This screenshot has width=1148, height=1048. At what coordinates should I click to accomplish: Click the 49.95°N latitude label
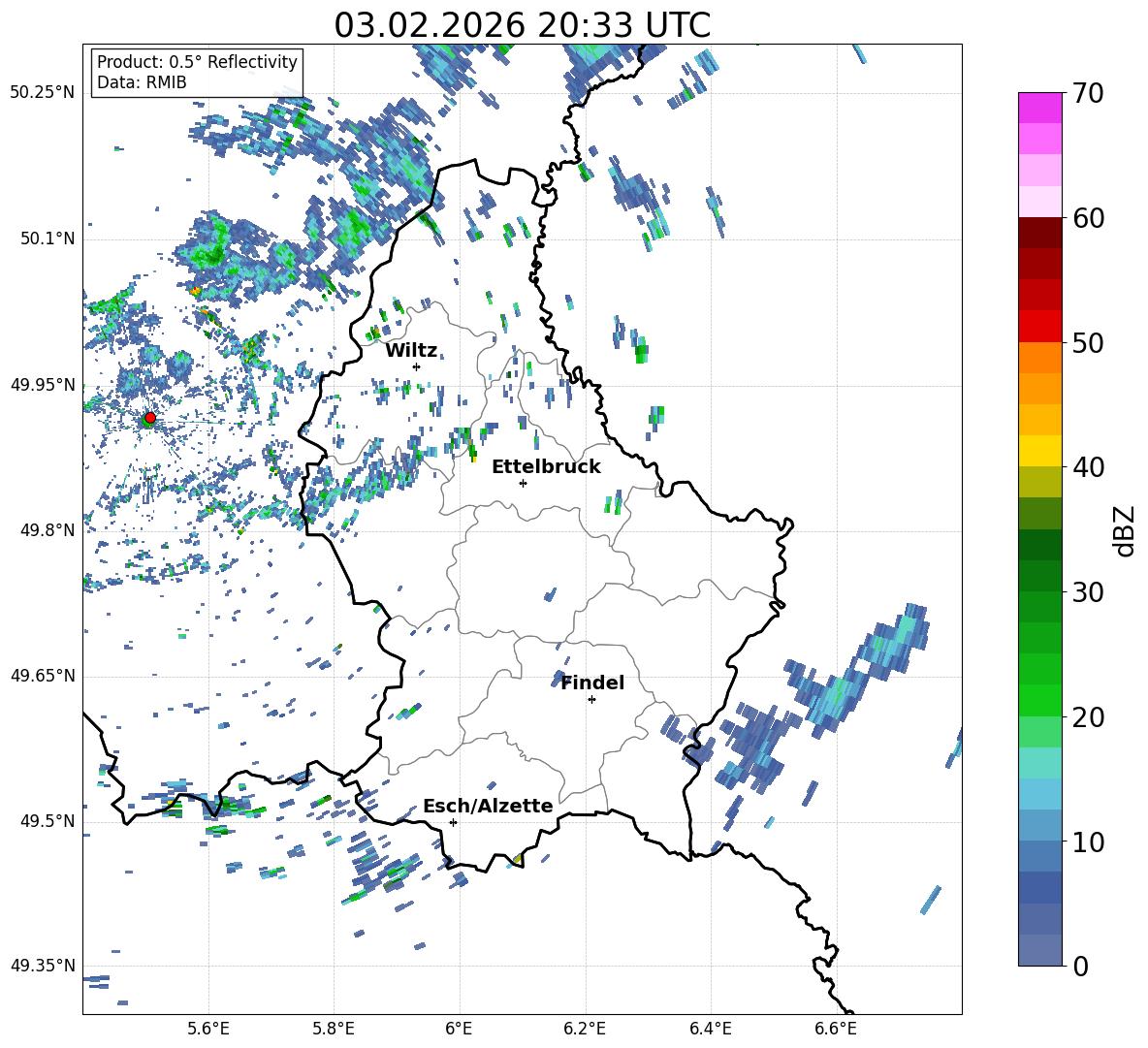[x=43, y=384]
